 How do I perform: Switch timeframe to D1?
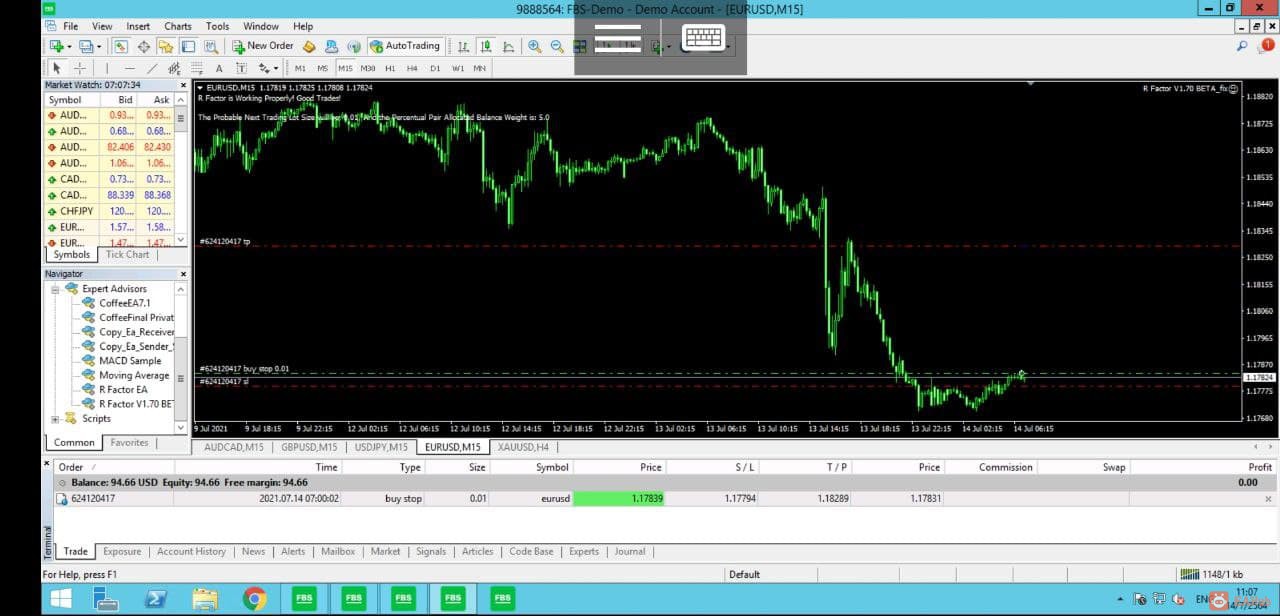[x=435, y=68]
